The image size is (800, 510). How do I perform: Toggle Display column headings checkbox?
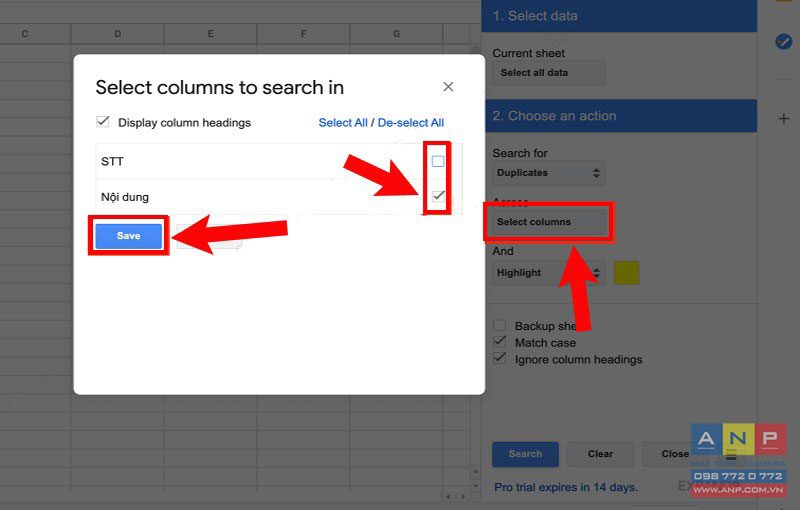pyautogui.click(x=103, y=122)
